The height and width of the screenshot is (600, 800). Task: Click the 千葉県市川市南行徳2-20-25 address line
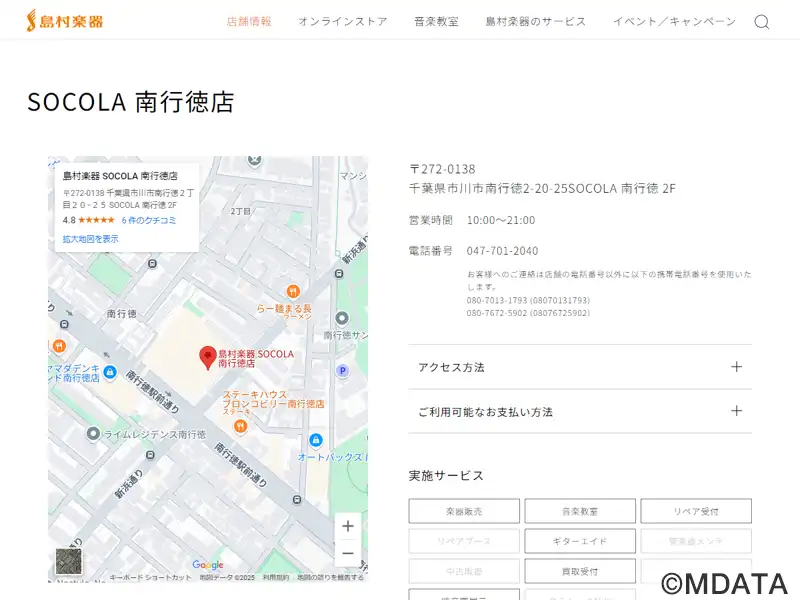pos(542,188)
